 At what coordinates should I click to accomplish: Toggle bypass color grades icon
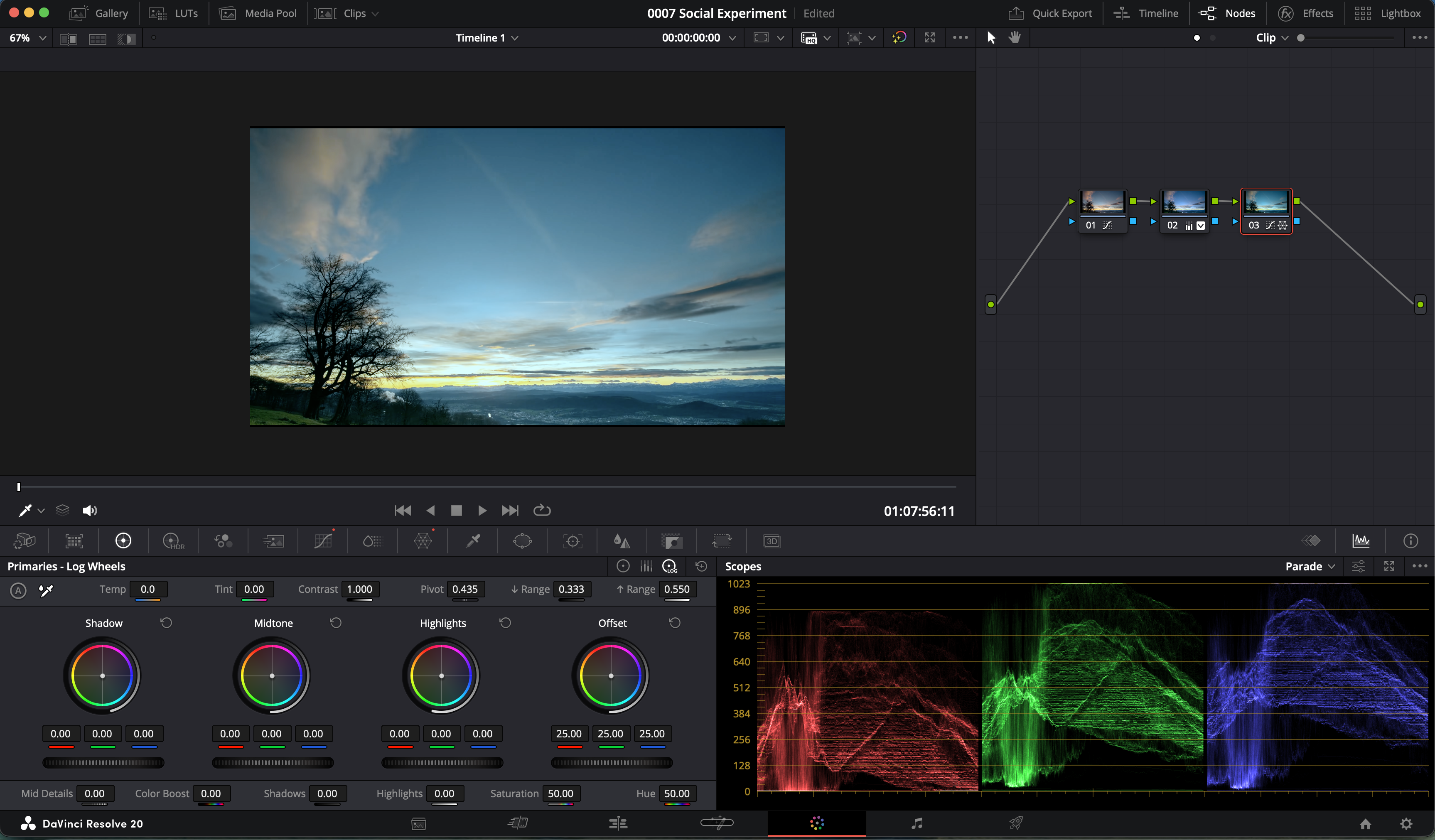(x=899, y=37)
